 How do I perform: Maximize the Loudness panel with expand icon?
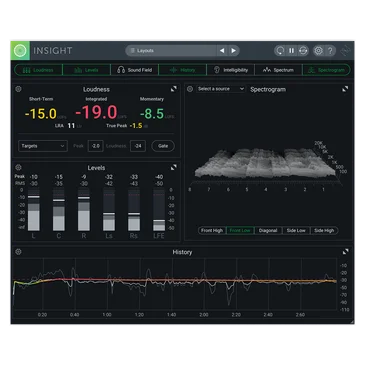[x=174, y=89]
